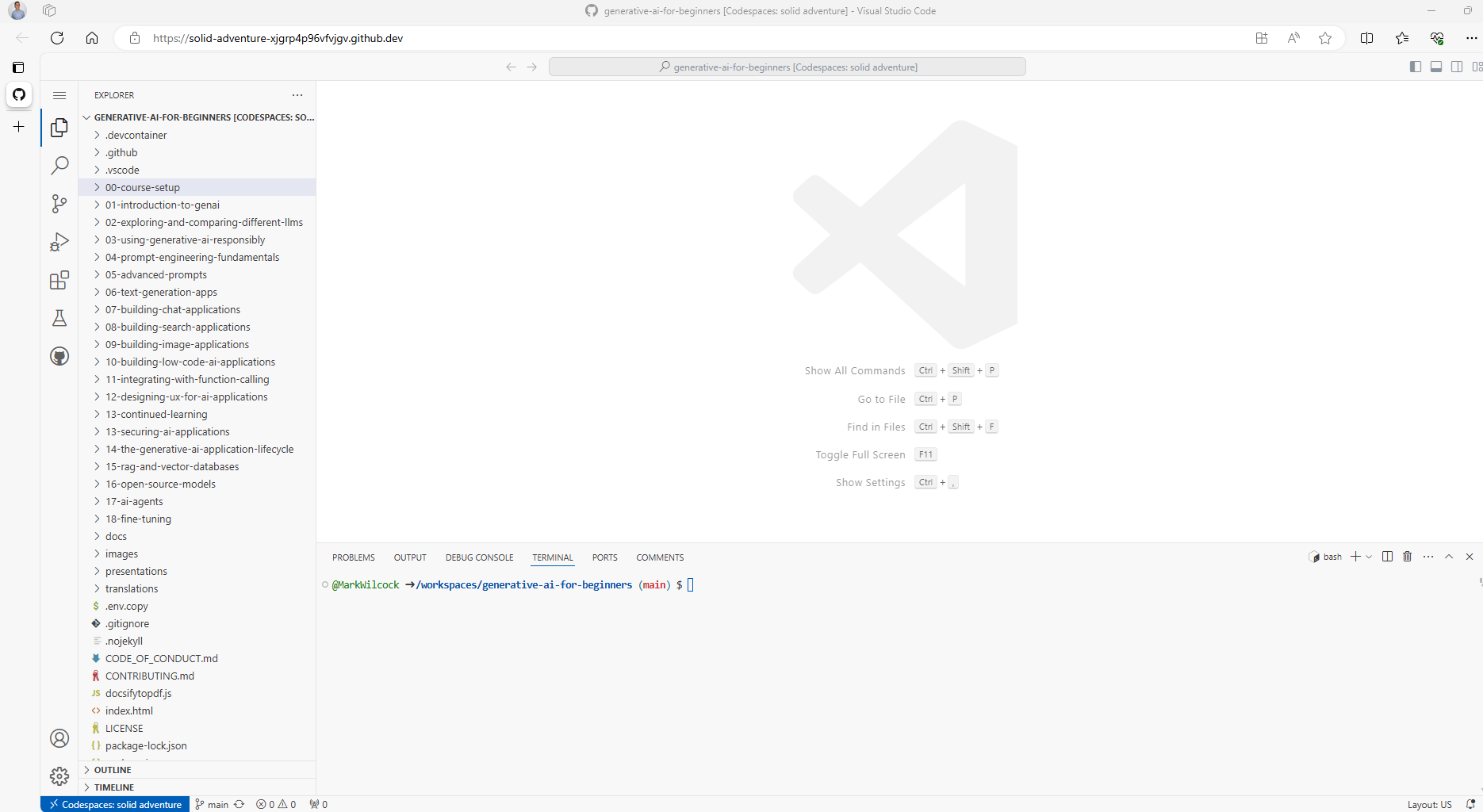Toggle the primary side bar visibility
This screenshot has width=1483, height=812.
[1416, 67]
